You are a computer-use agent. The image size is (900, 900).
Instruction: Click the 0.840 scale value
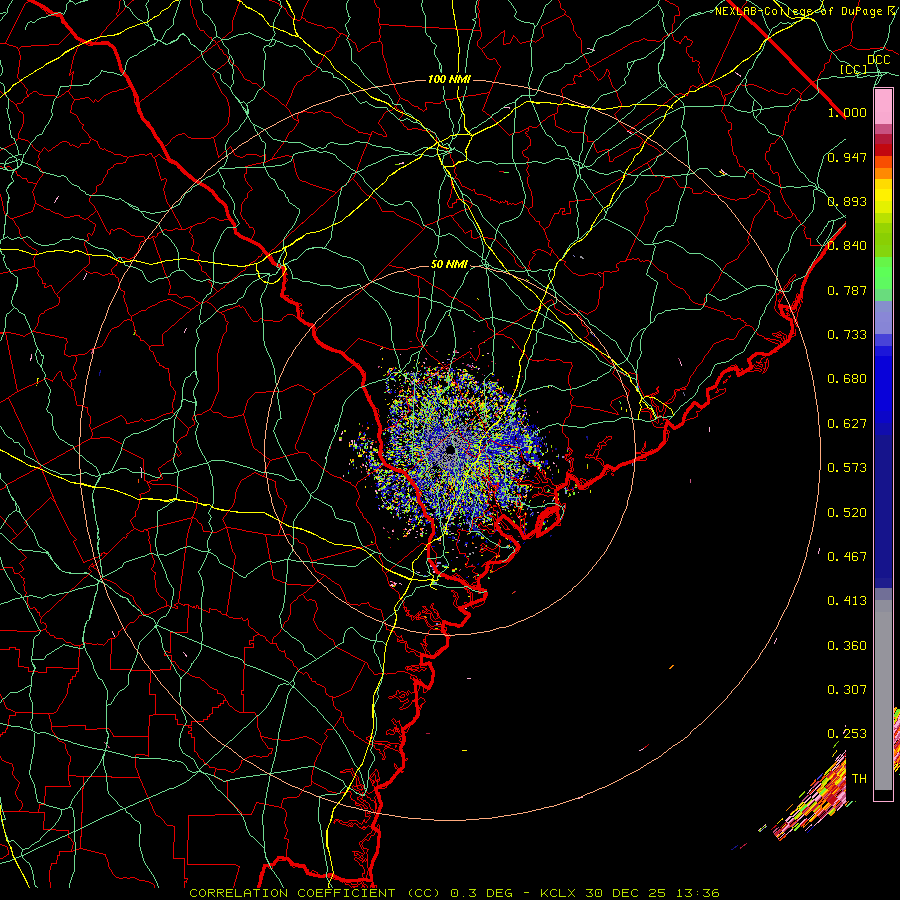point(847,246)
